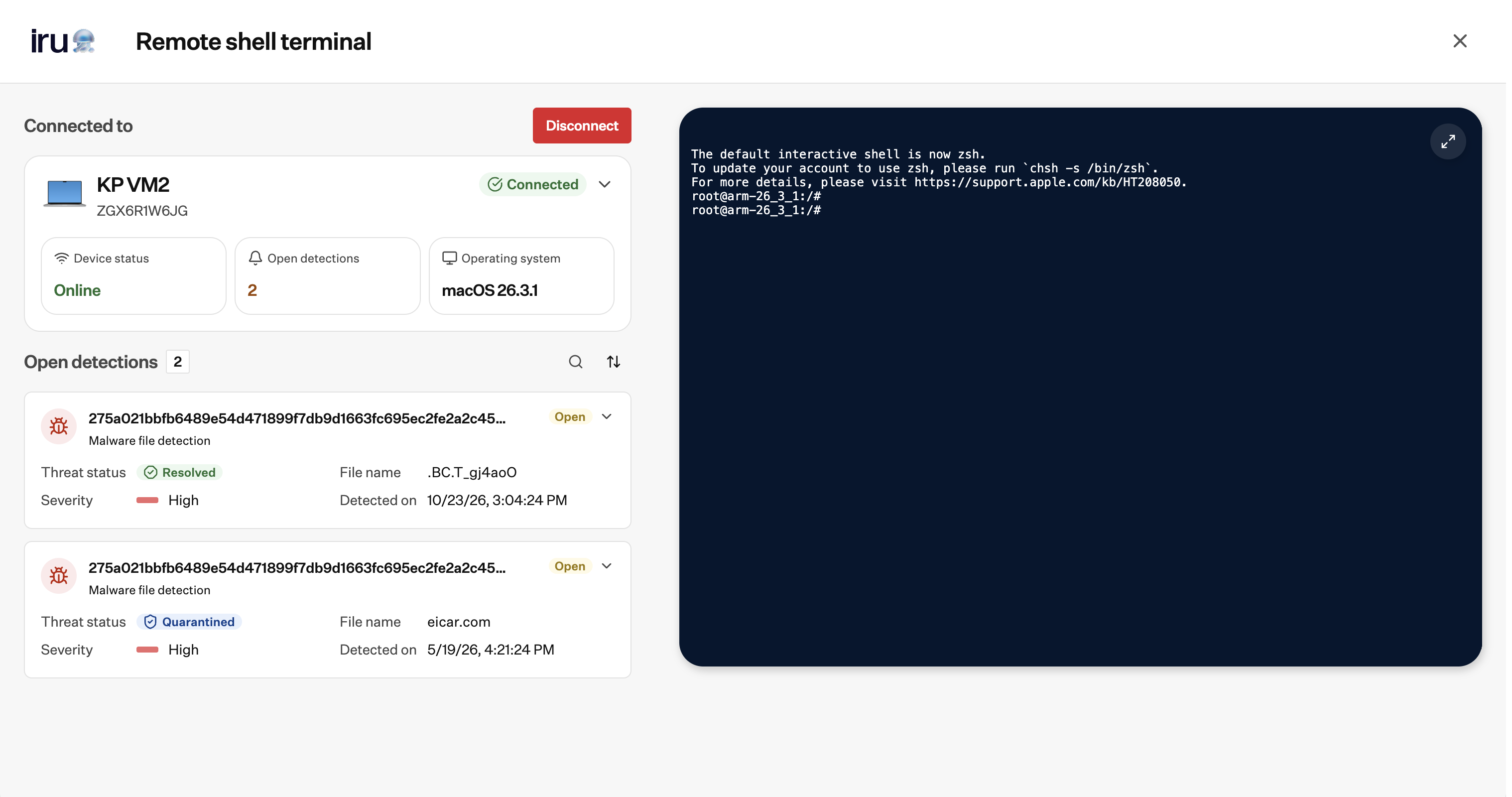Select the Open detections count card
Image resolution: width=1512 pixels, height=797 pixels.
coord(328,276)
